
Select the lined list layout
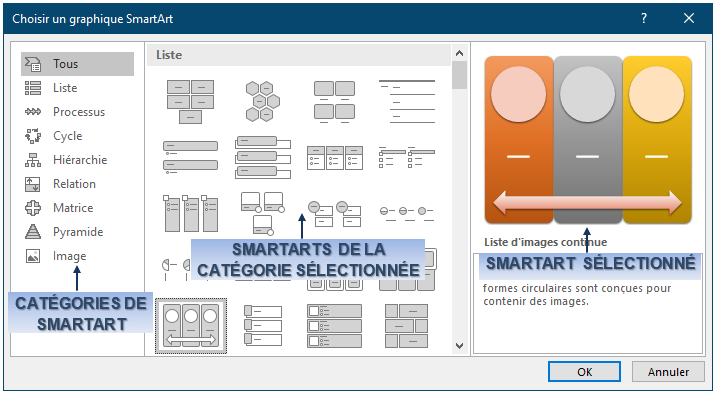pyautogui.click(x=407, y=101)
